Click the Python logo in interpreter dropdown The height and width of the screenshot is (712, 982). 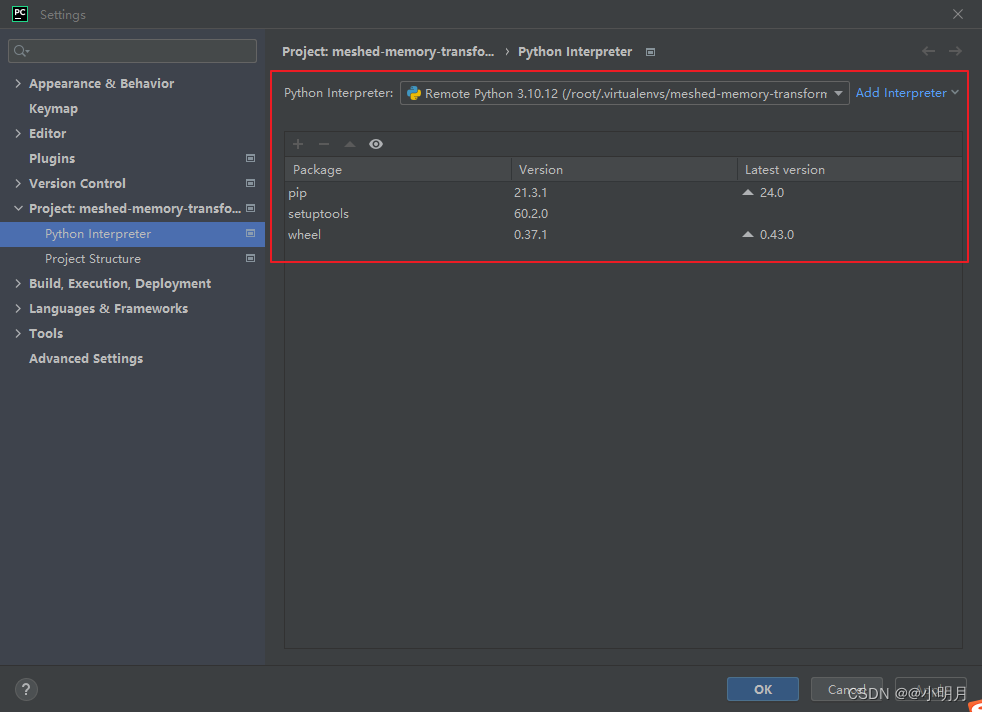pyautogui.click(x=414, y=93)
